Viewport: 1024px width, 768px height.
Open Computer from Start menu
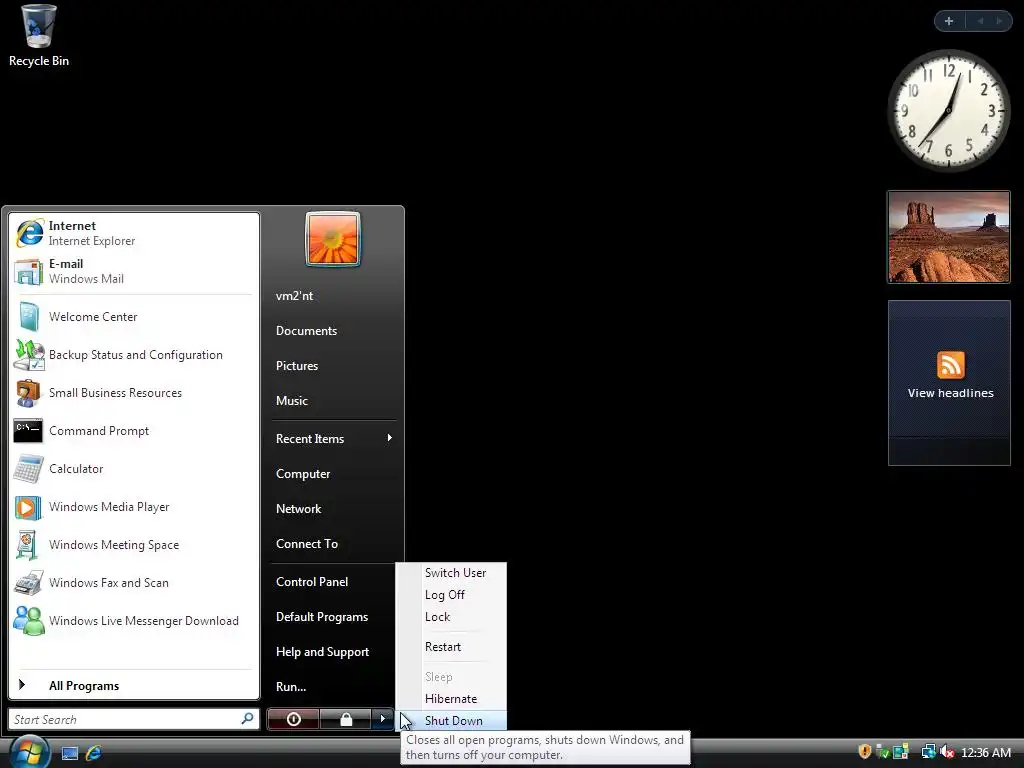click(x=333, y=473)
